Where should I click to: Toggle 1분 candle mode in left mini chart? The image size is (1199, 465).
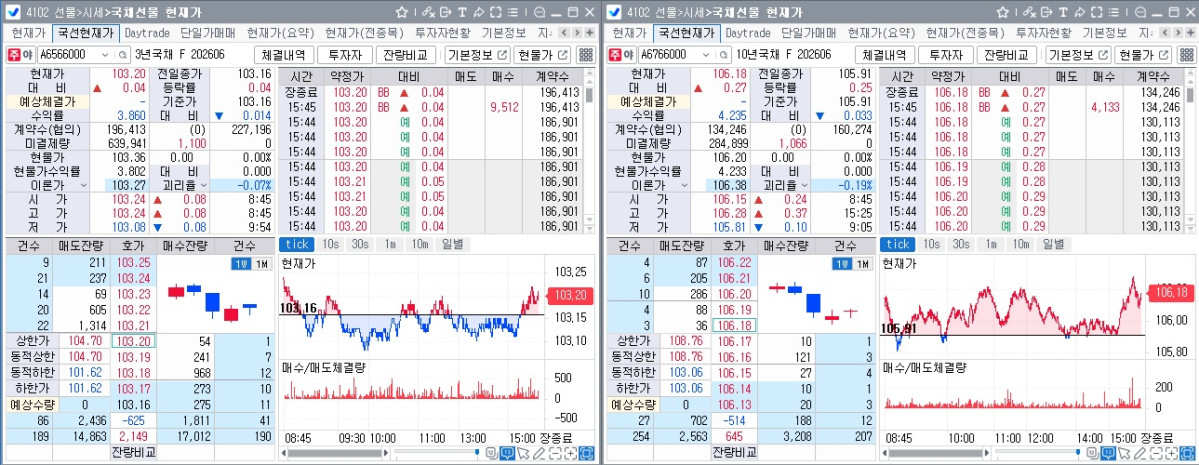click(241, 264)
